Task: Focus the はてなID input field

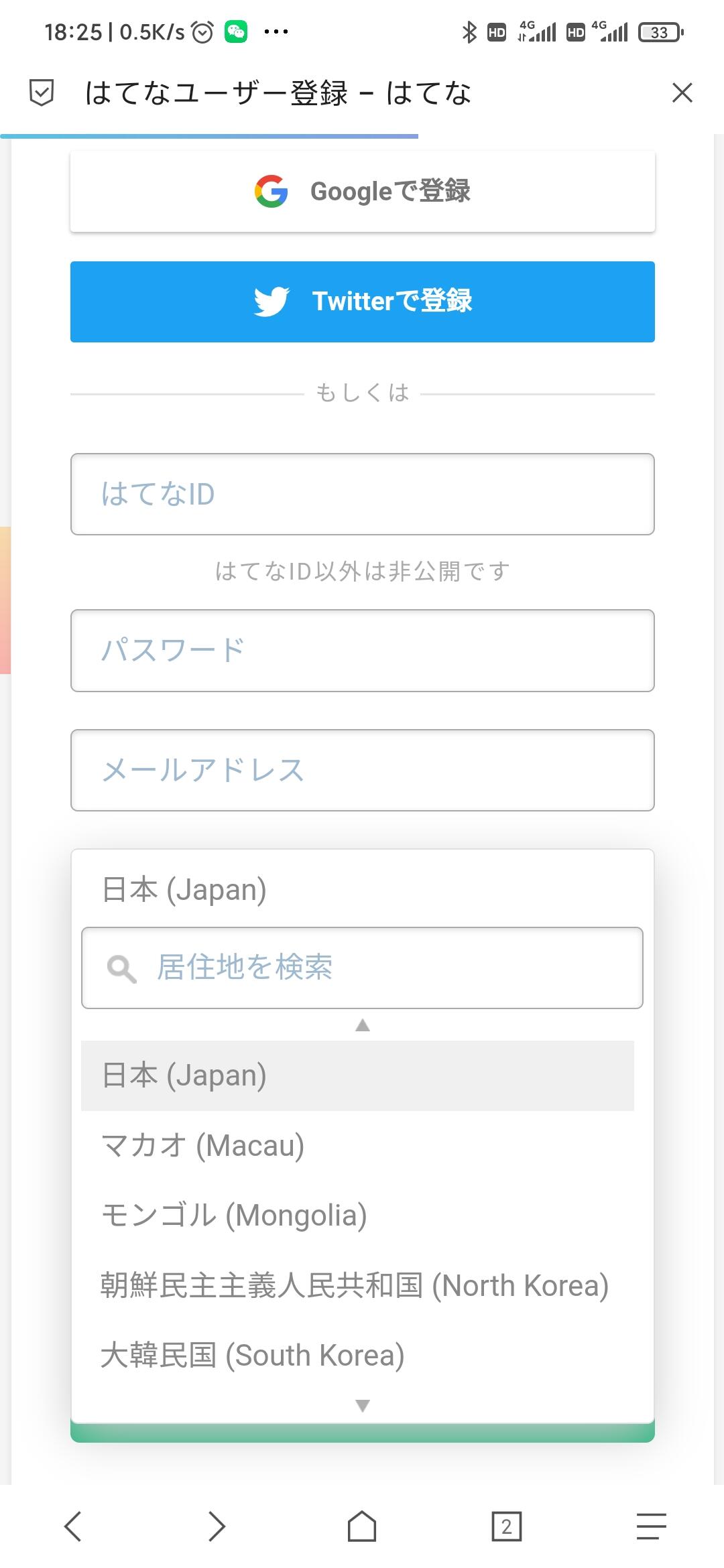Action: (362, 495)
